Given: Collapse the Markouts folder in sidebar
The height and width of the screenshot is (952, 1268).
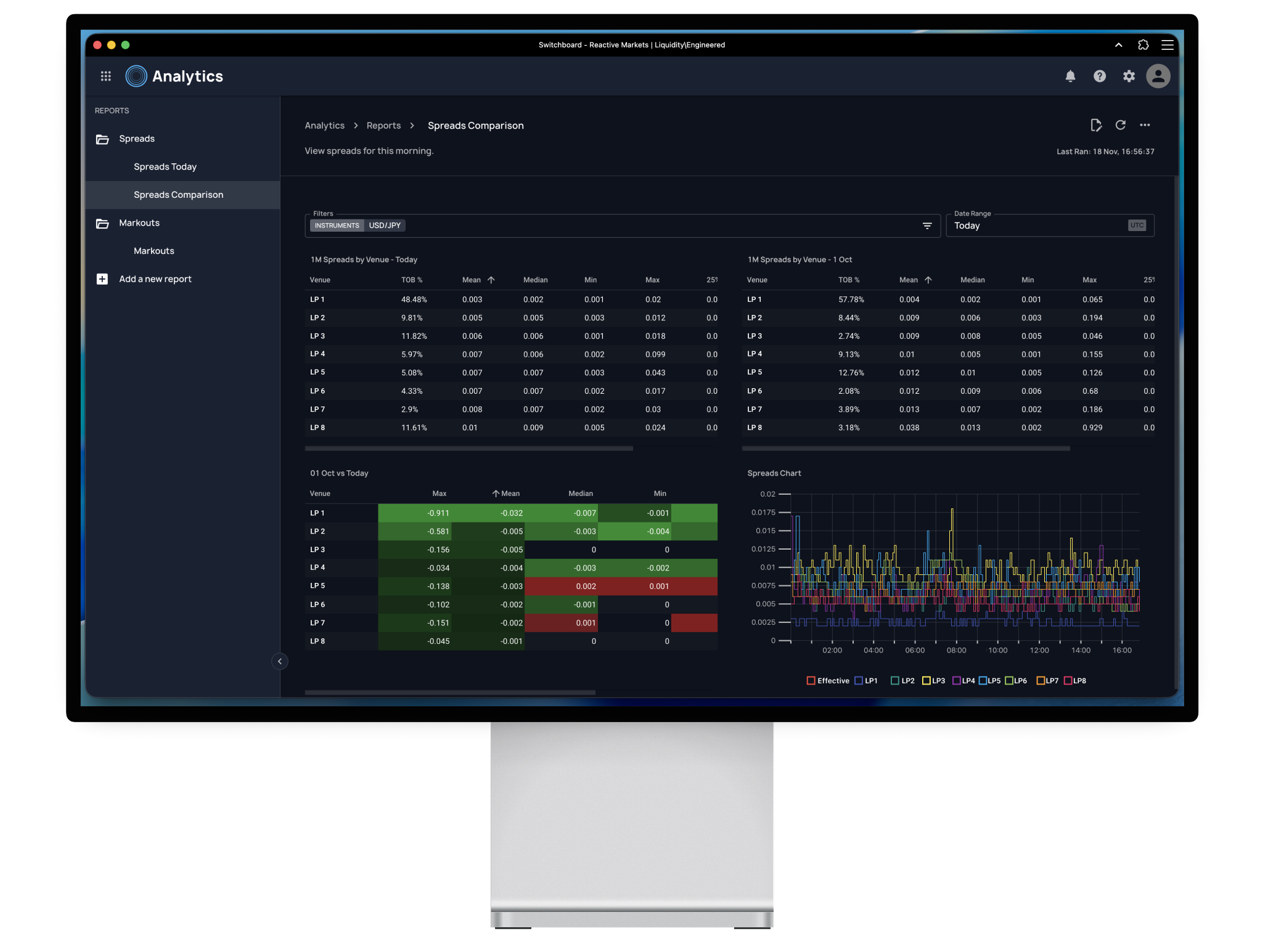Looking at the screenshot, I should (139, 223).
